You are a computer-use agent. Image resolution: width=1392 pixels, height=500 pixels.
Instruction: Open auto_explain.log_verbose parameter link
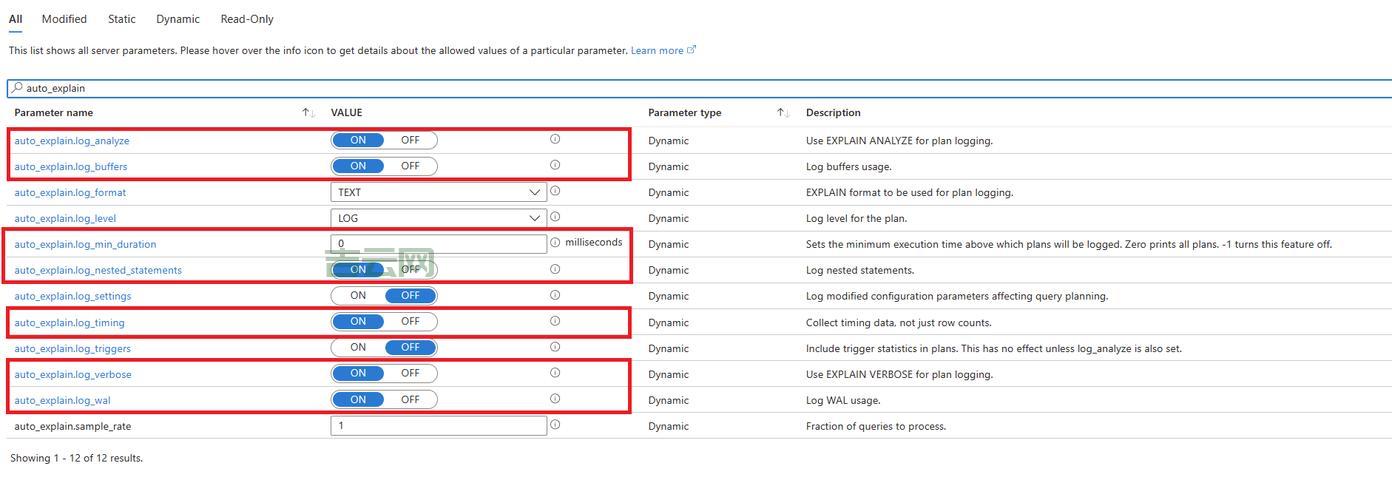73,374
